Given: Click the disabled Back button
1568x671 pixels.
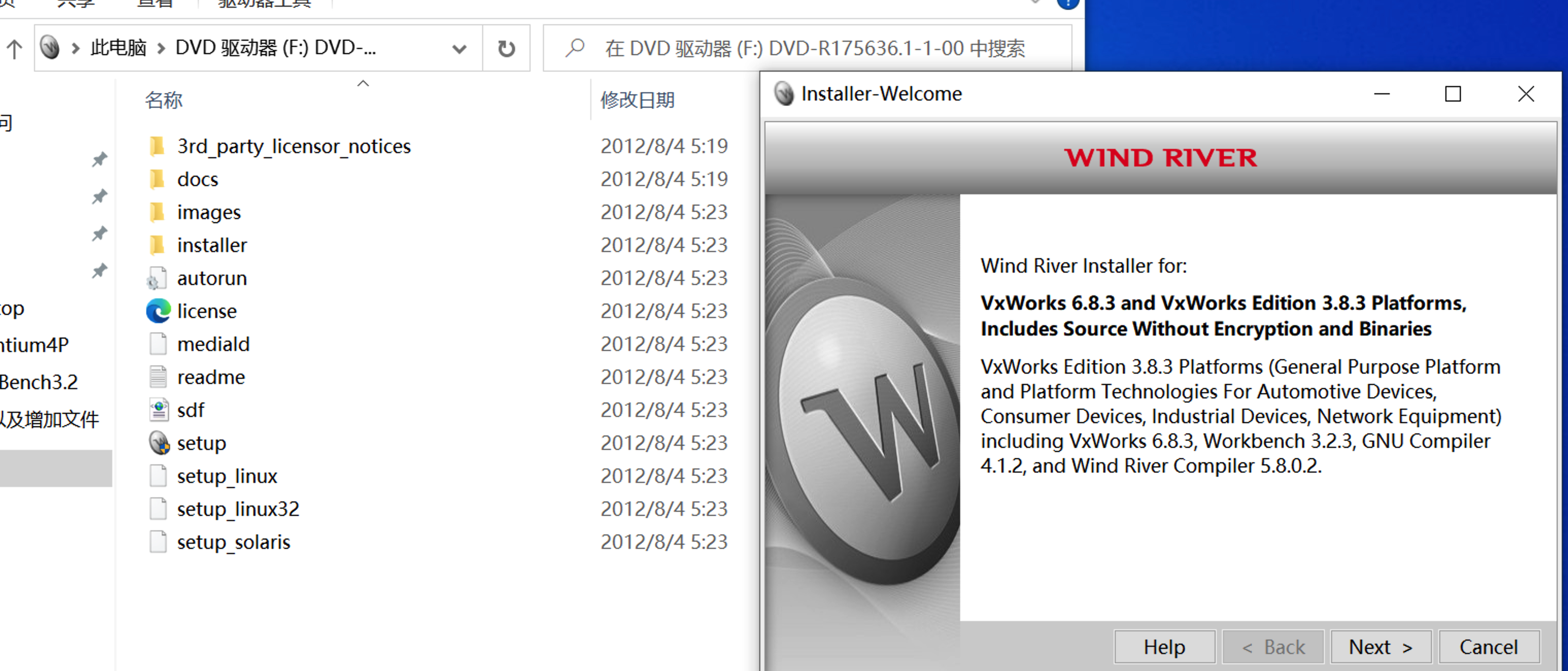Looking at the screenshot, I should (1272, 647).
